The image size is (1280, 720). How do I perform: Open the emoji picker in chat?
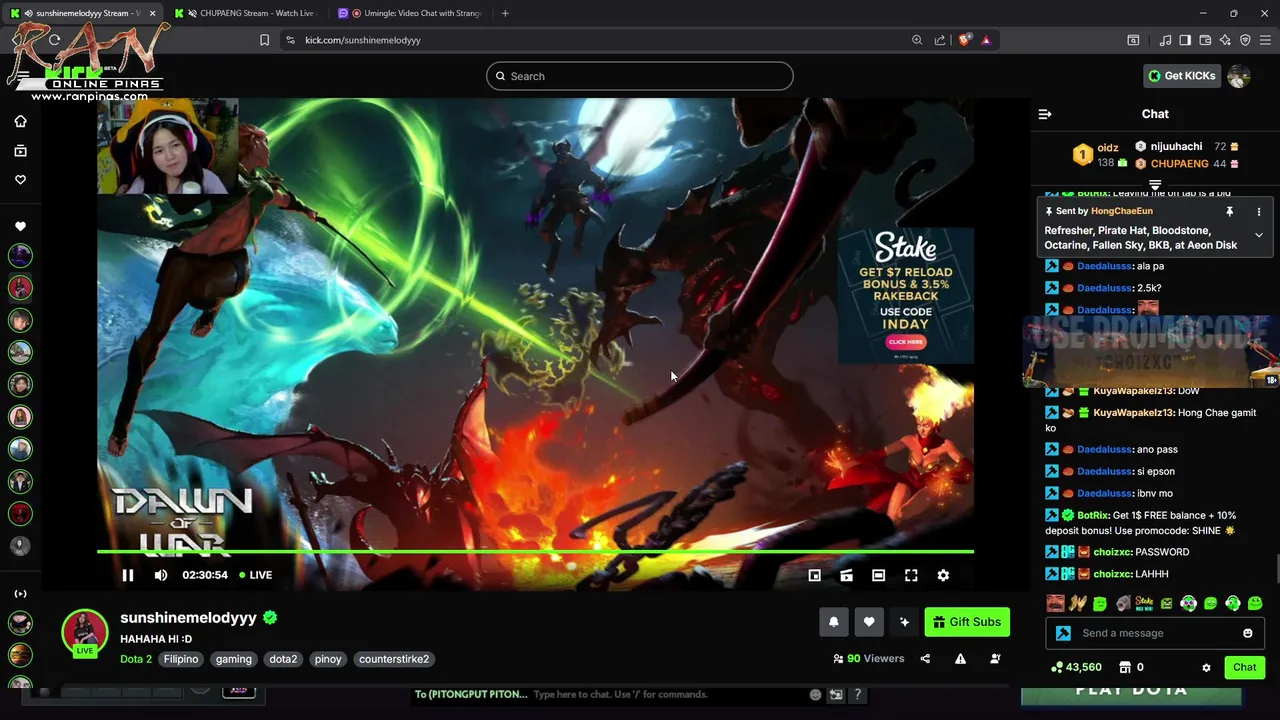[x=1247, y=633]
